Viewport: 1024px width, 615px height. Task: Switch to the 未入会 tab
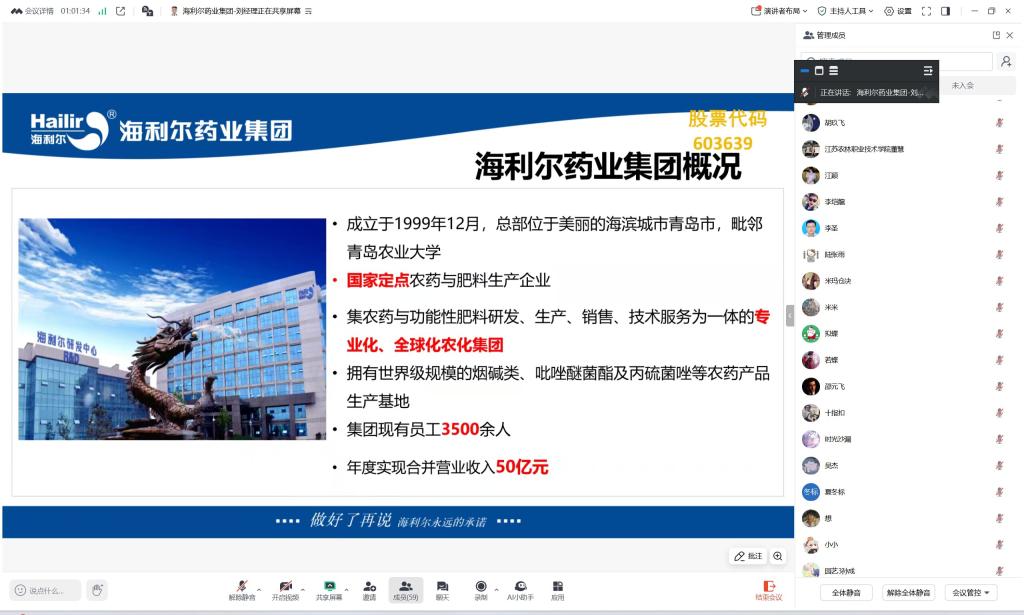(963, 86)
